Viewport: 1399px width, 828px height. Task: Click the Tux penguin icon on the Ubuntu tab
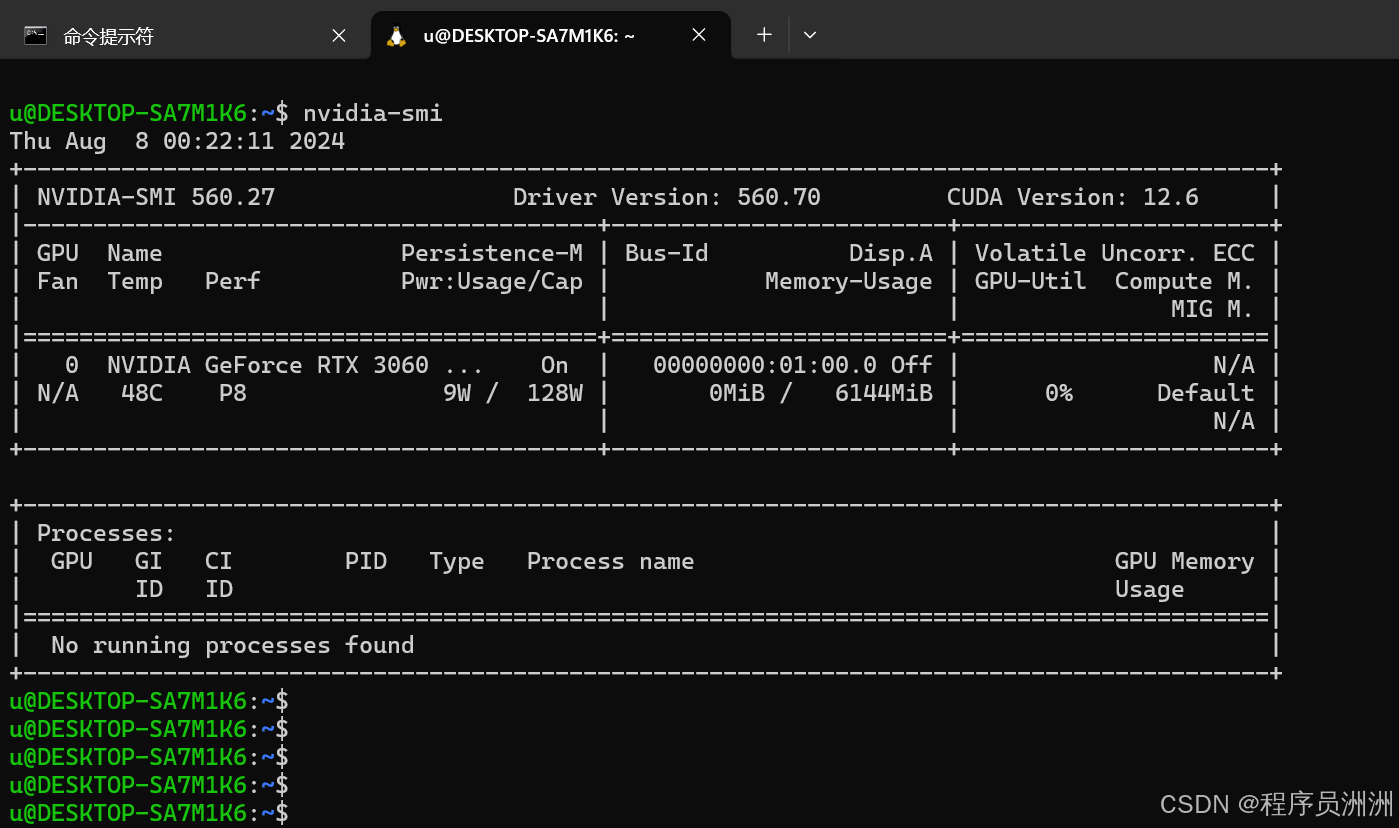click(396, 34)
